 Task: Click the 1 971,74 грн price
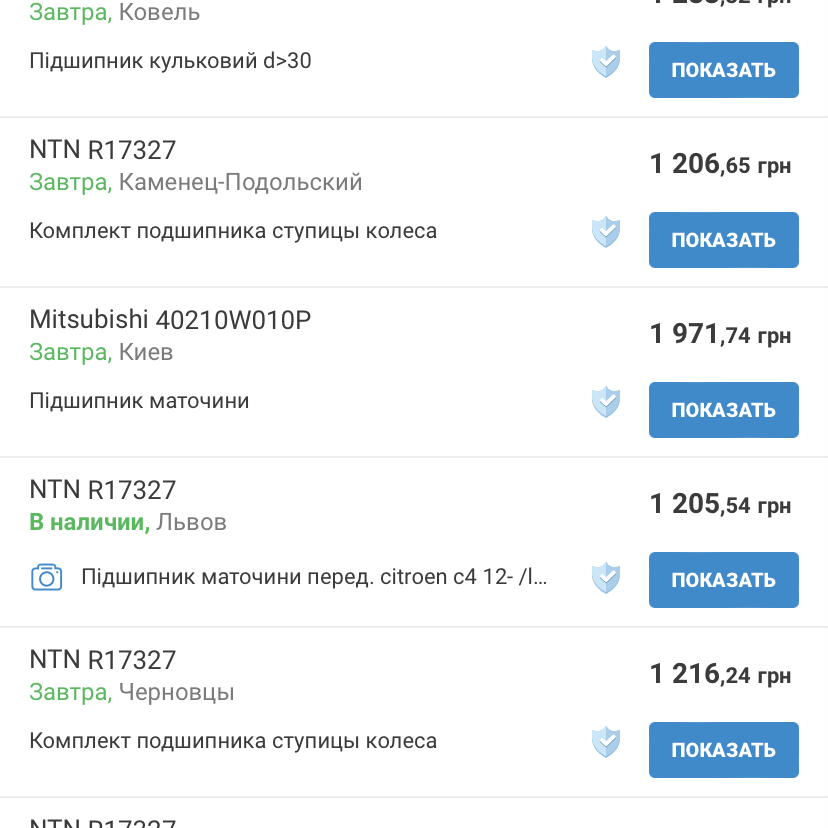coord(720,334)
